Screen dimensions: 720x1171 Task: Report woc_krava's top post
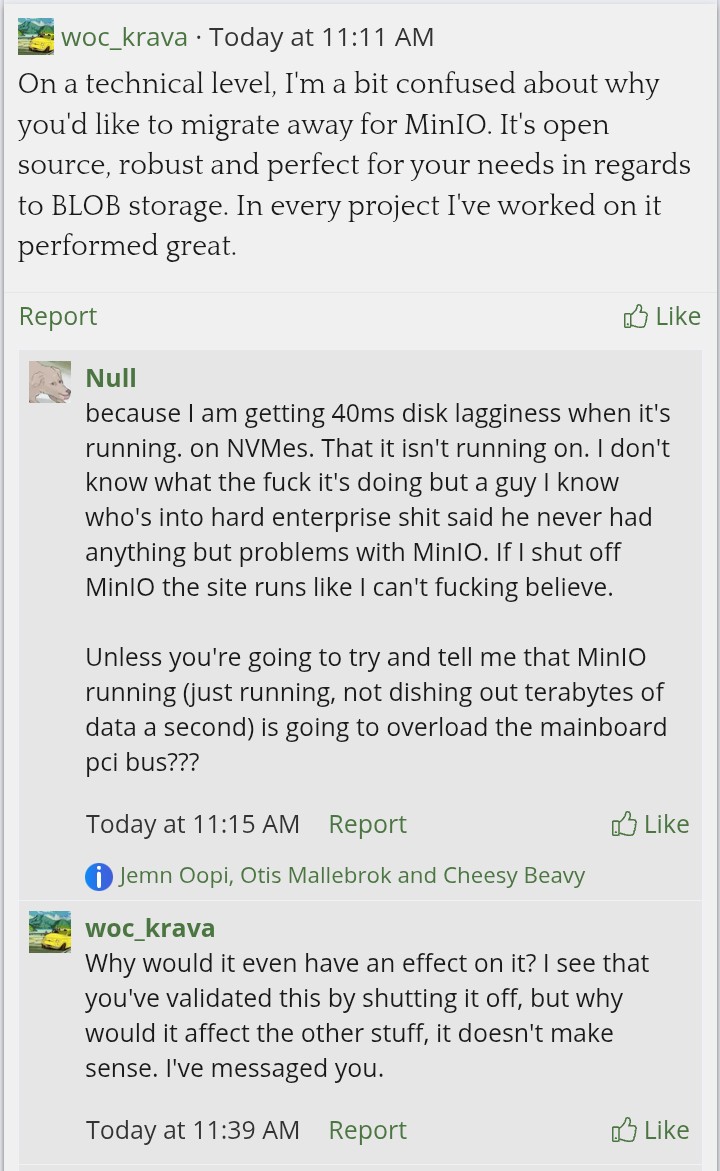pyautogui.click(x=58, y=316)
